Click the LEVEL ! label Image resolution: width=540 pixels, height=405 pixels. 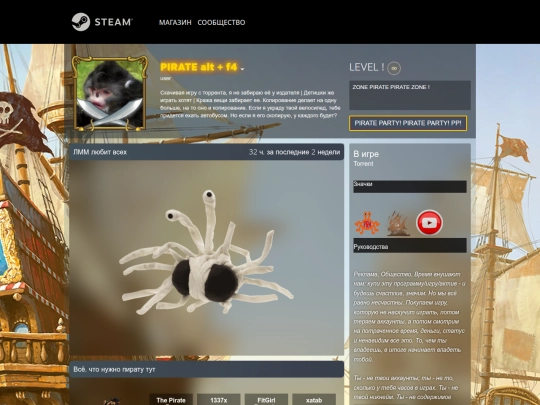366,68
